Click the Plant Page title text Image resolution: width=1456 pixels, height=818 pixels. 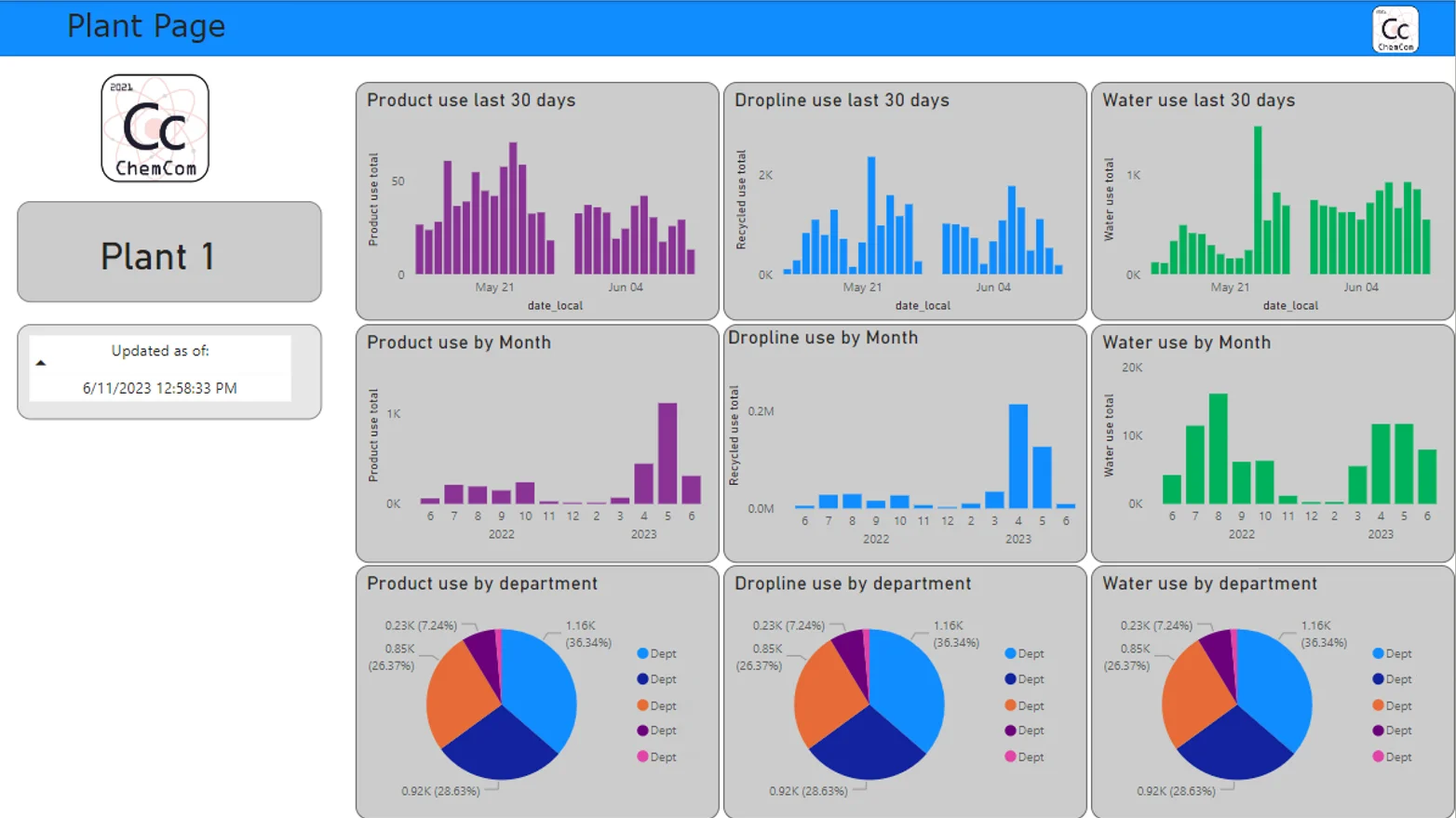145,27
